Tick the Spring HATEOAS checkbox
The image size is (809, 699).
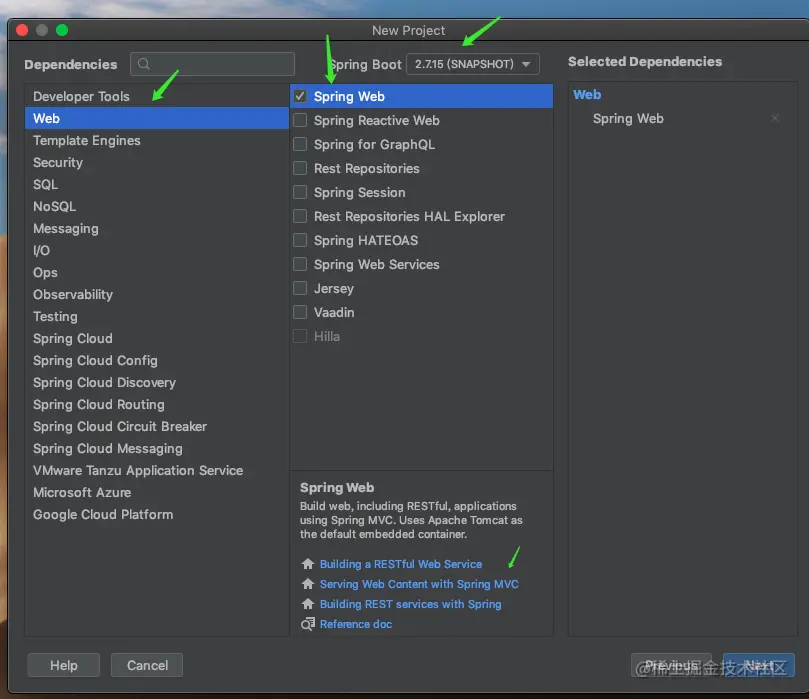(x=300, y=240)
